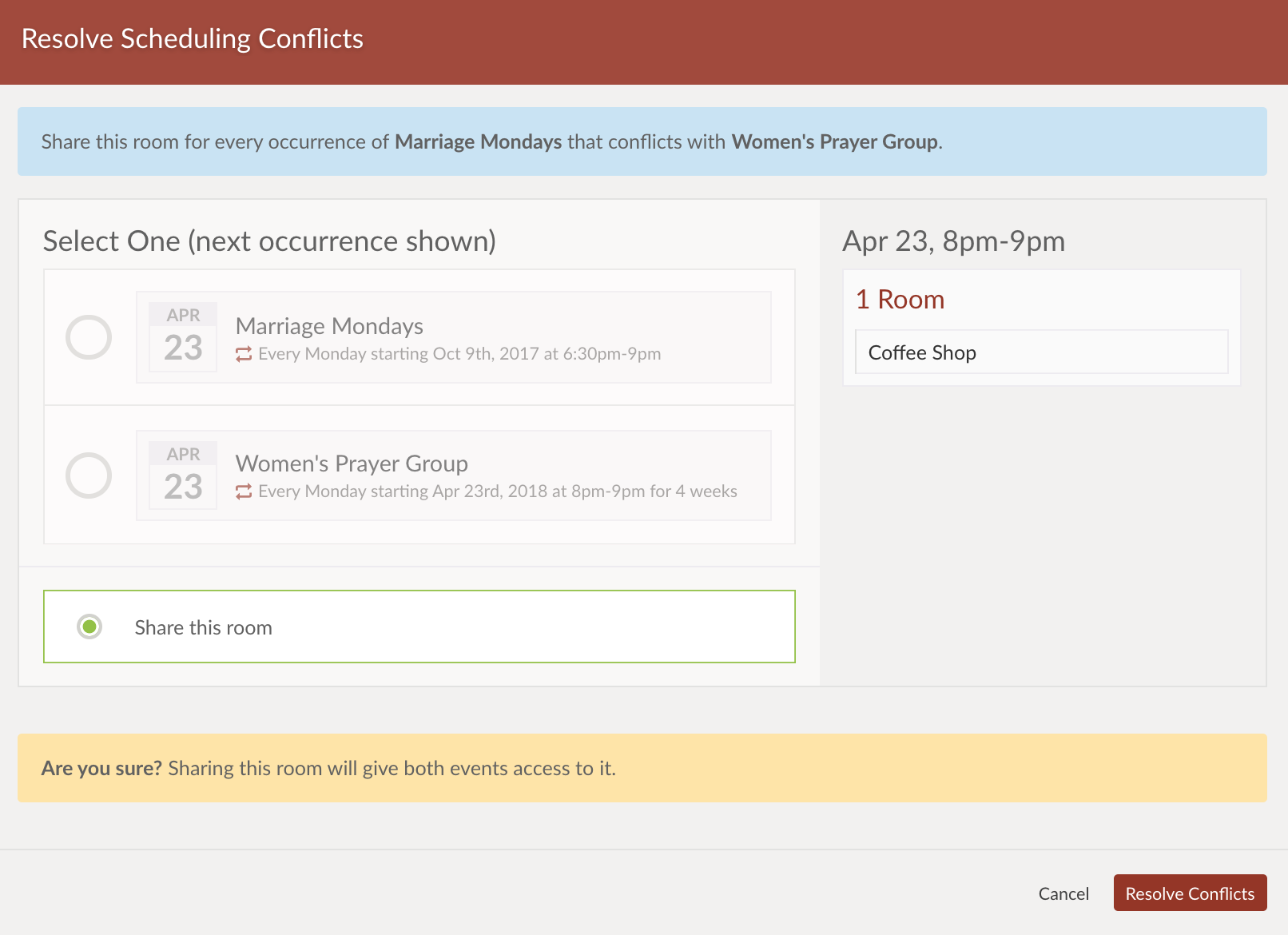Click the blue info banner about sharing
Viewport: 1288px width, 935px height.
pos(642,141)
